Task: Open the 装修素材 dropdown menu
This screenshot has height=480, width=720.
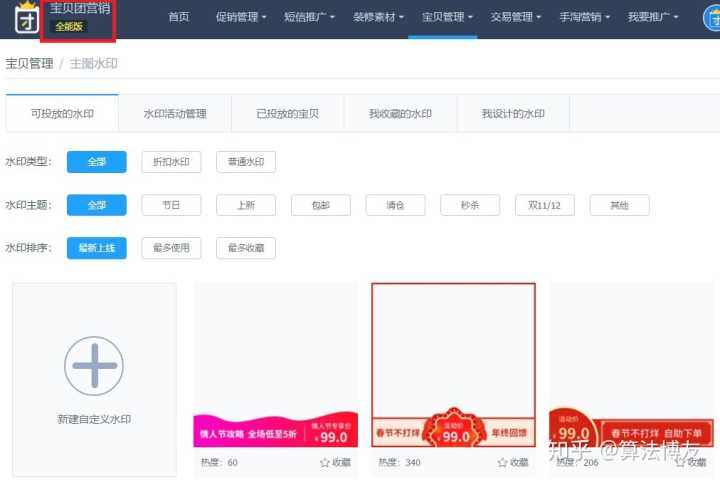Action: (x=378, y=17)
